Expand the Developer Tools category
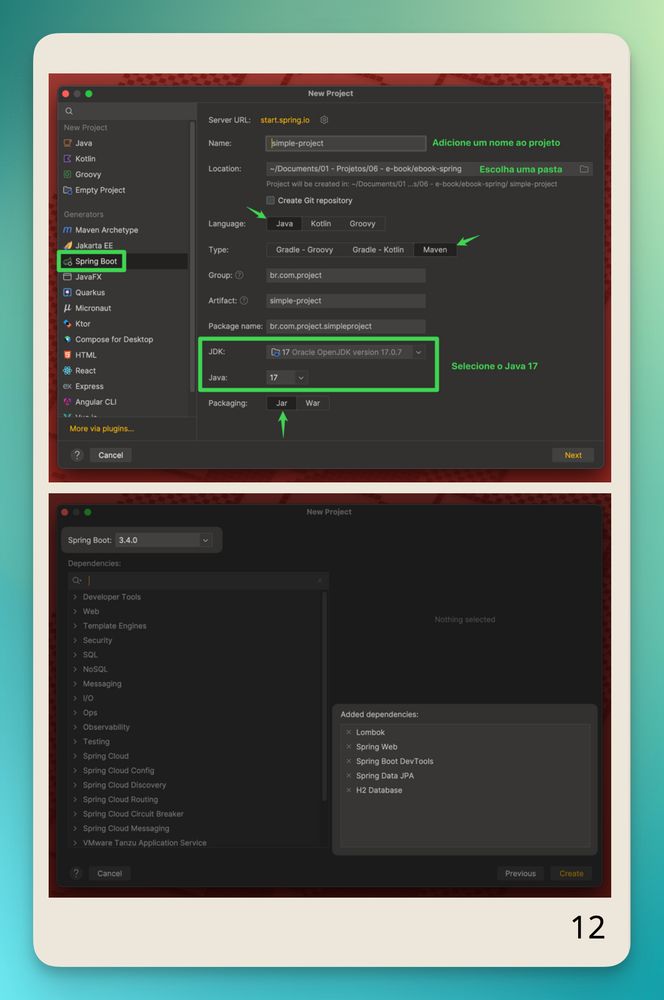Image resolution: width=664 pixels, height=1000 pixels. coord(75,597)
